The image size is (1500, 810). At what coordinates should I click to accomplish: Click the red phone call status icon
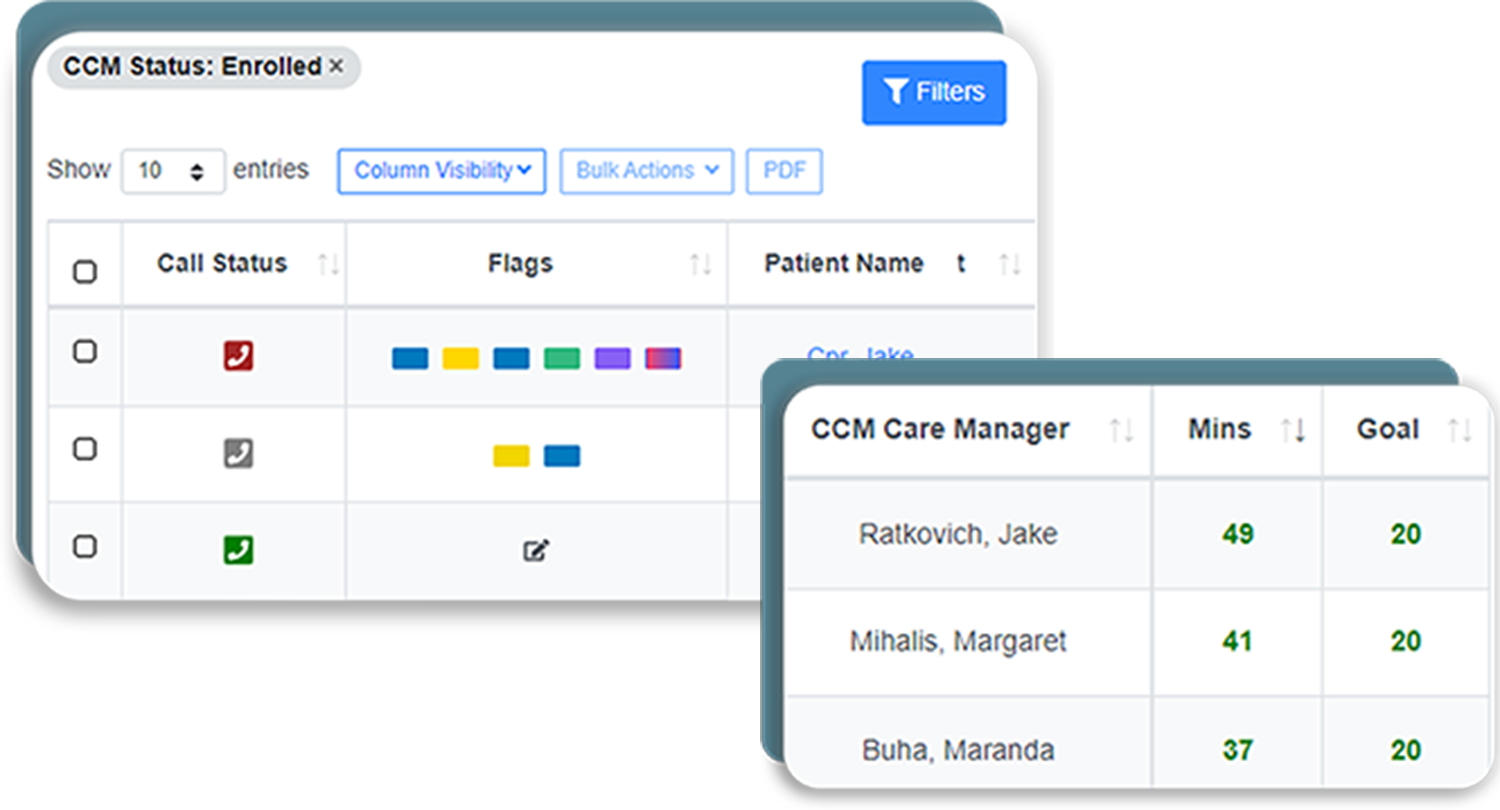[x=238, y=356]
